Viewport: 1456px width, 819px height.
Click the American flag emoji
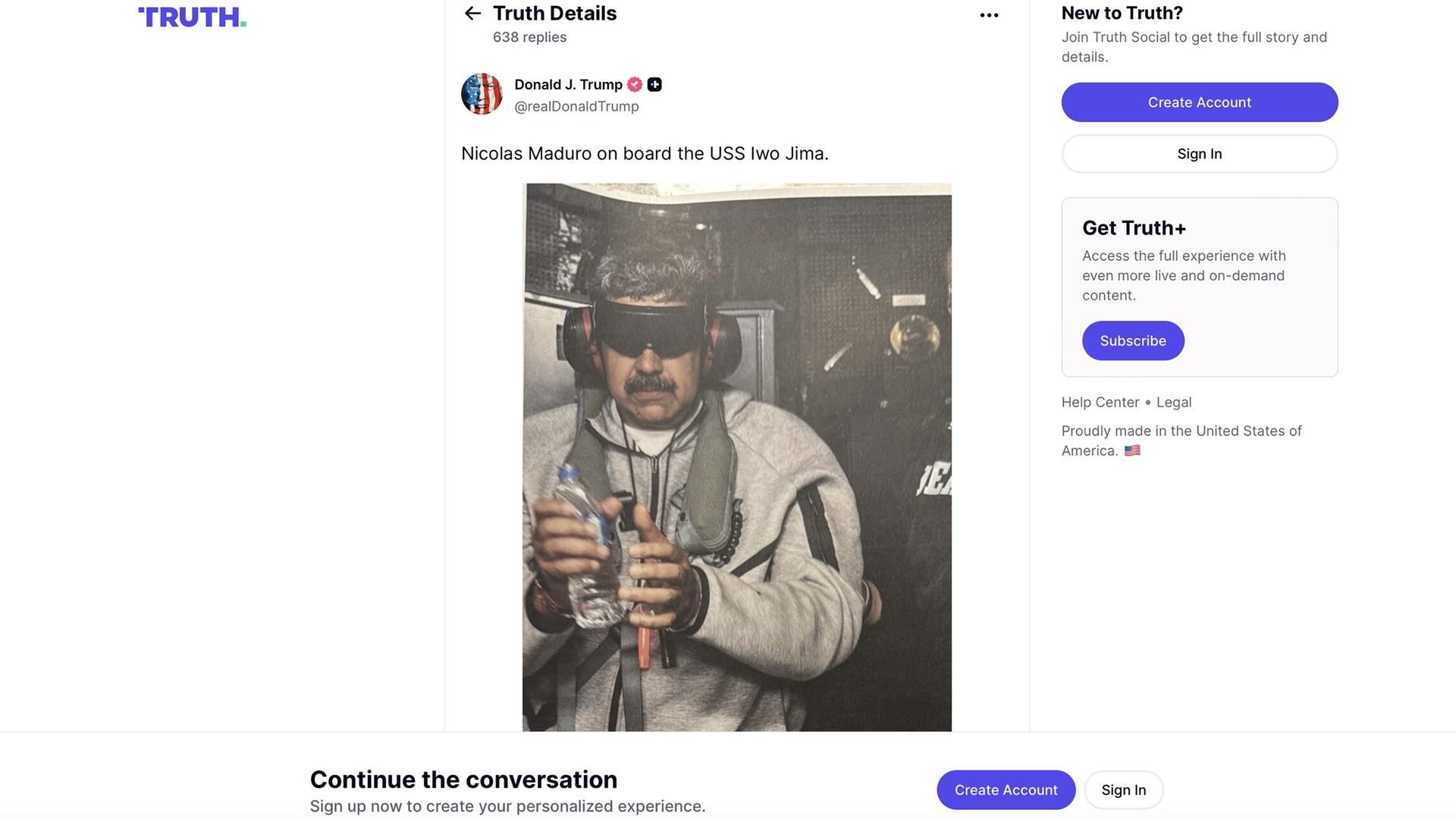pyautogui.click(x=1132, y=450)
